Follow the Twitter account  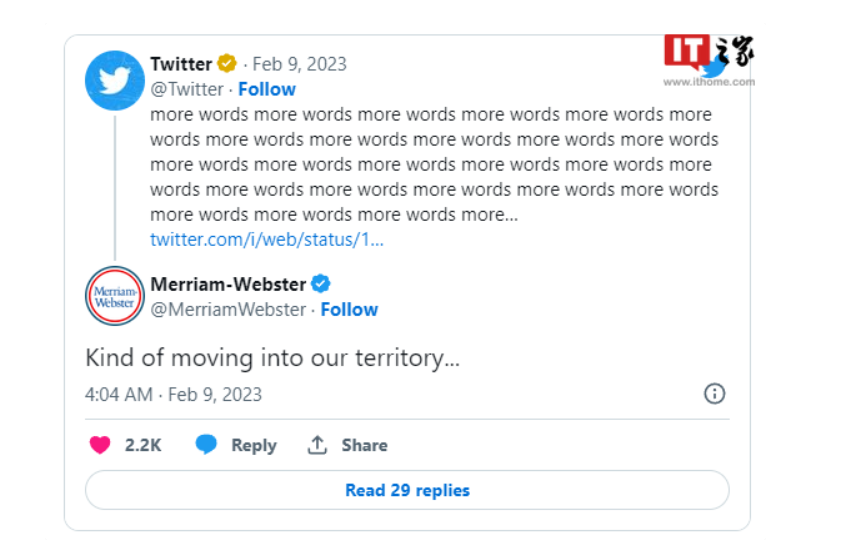point(267,89)
